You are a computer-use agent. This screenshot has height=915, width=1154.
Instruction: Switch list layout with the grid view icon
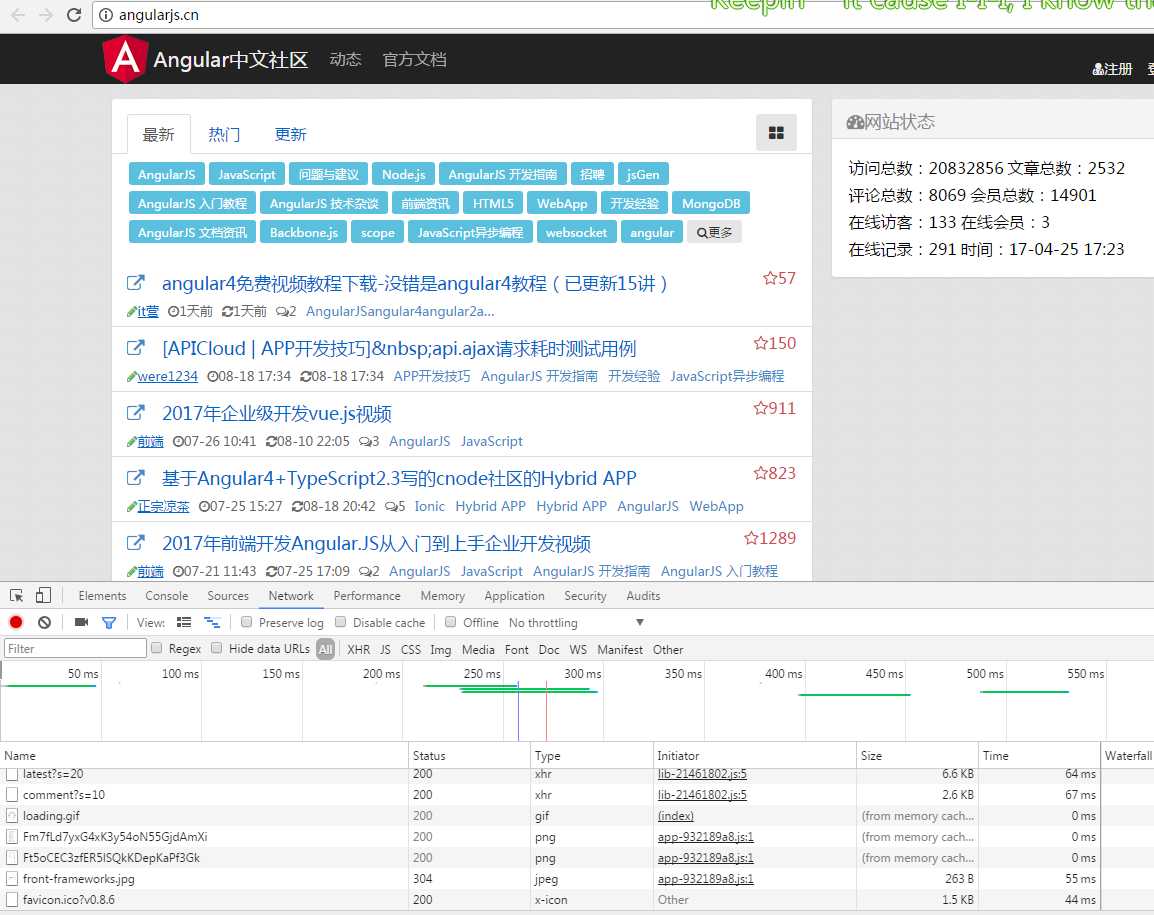coord(776,133)
